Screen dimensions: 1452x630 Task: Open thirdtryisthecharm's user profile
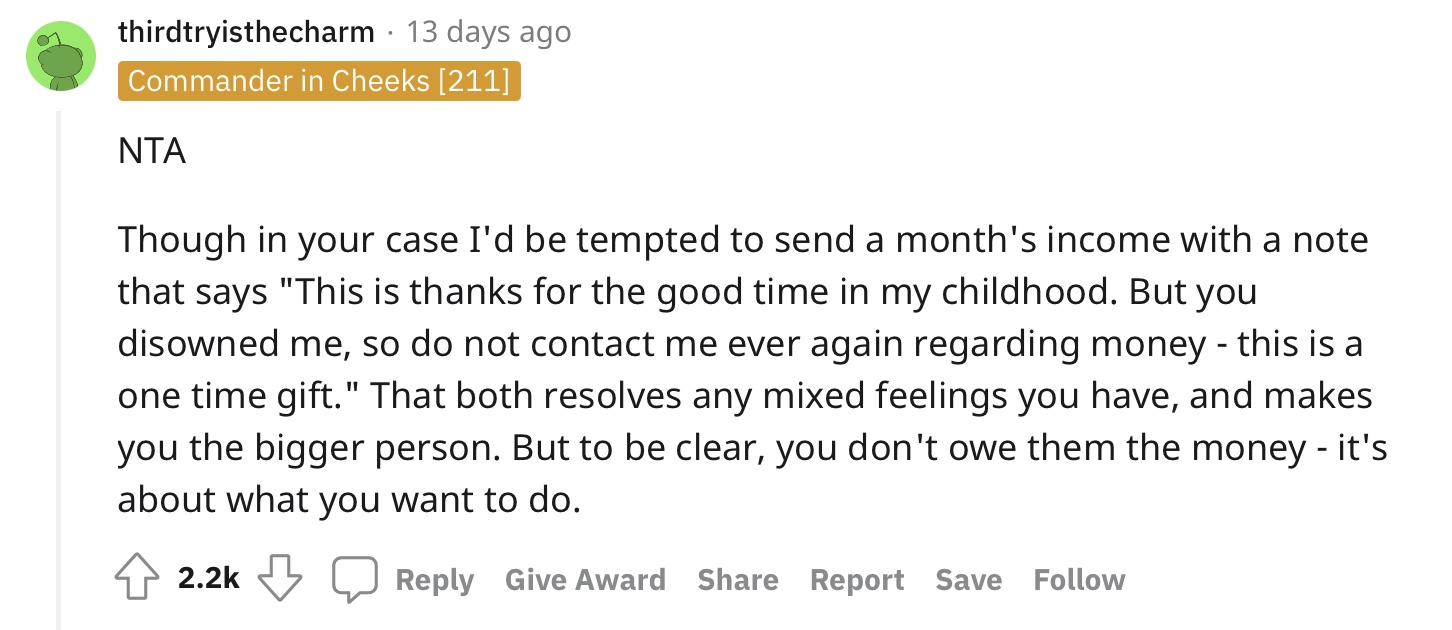(x=246, y=32)
